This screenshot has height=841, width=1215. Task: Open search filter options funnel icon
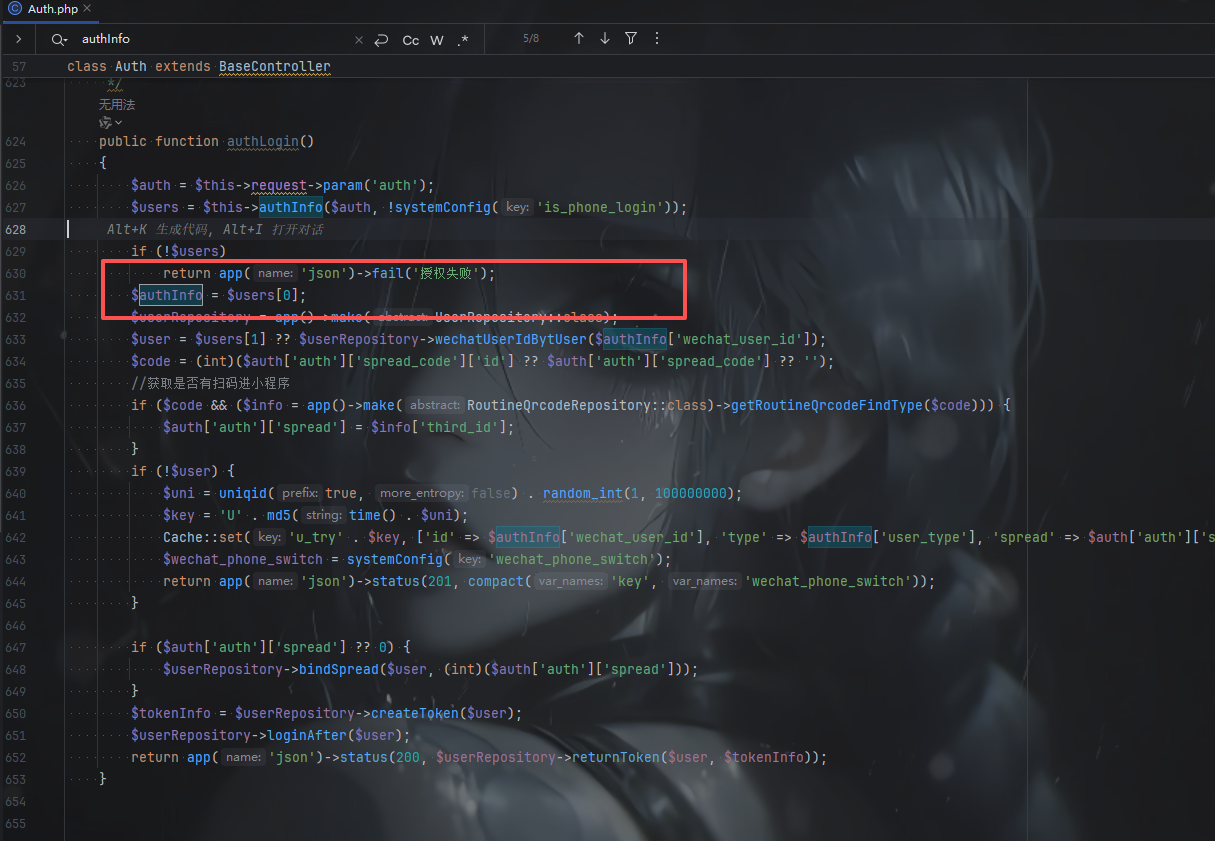[x=631, y=39]
